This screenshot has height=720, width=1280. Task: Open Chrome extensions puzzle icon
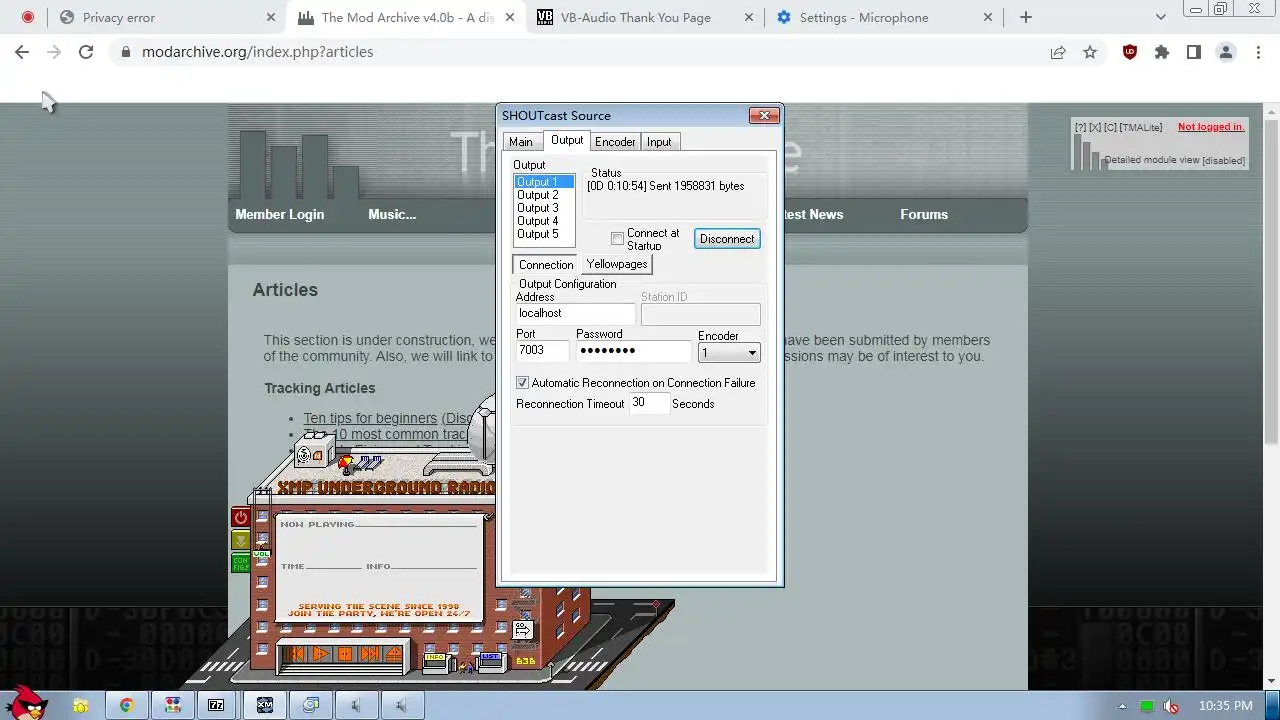(1162, 52)
